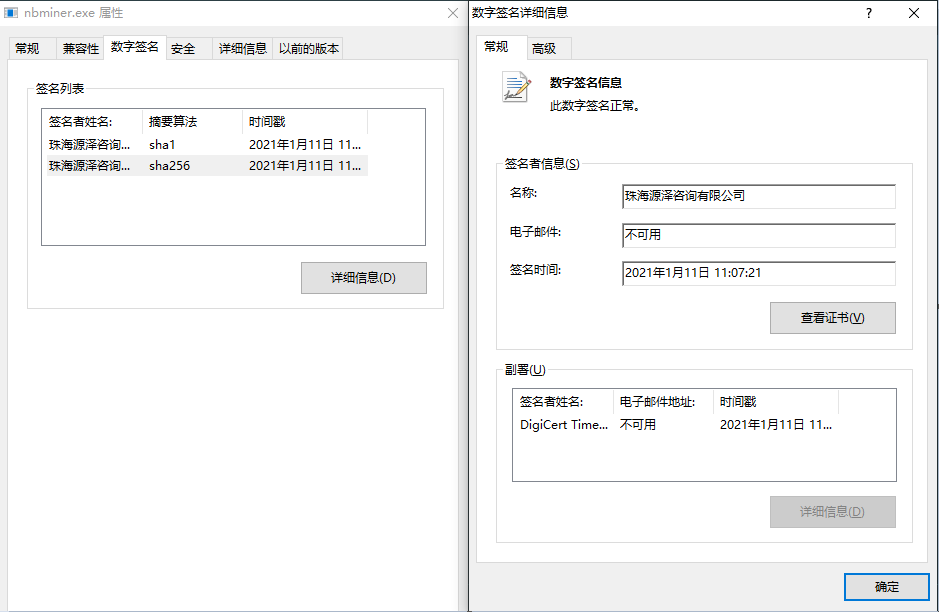Screen dimensions: 939x612
Task: Close the nbminer.exe properties window
Action: 453,13
